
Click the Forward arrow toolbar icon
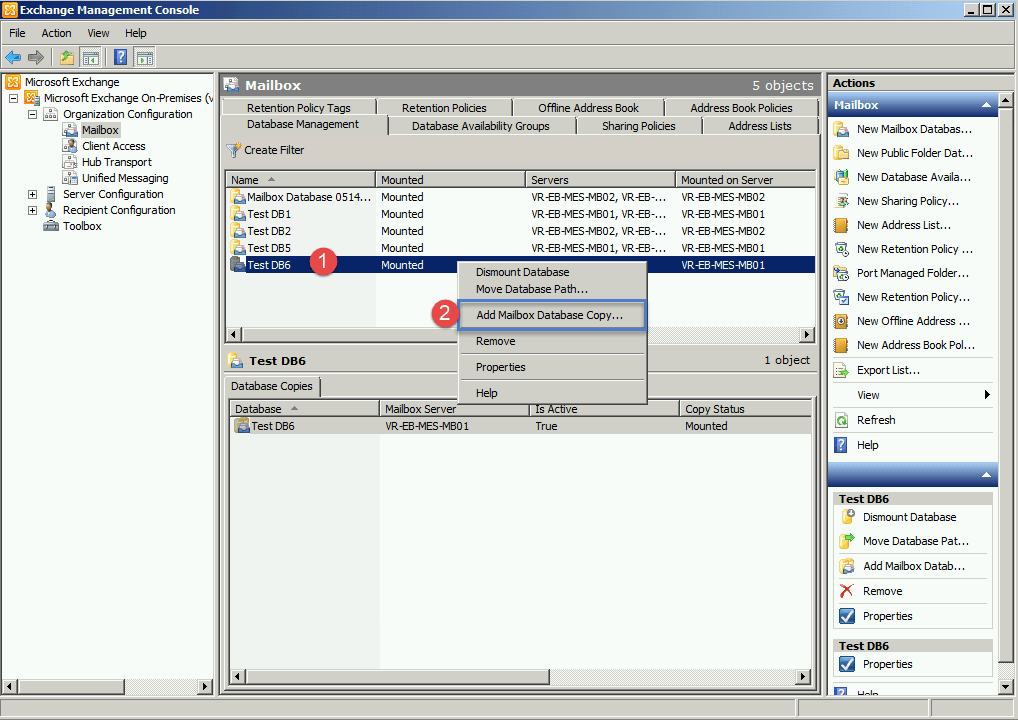tap(36, 57)
